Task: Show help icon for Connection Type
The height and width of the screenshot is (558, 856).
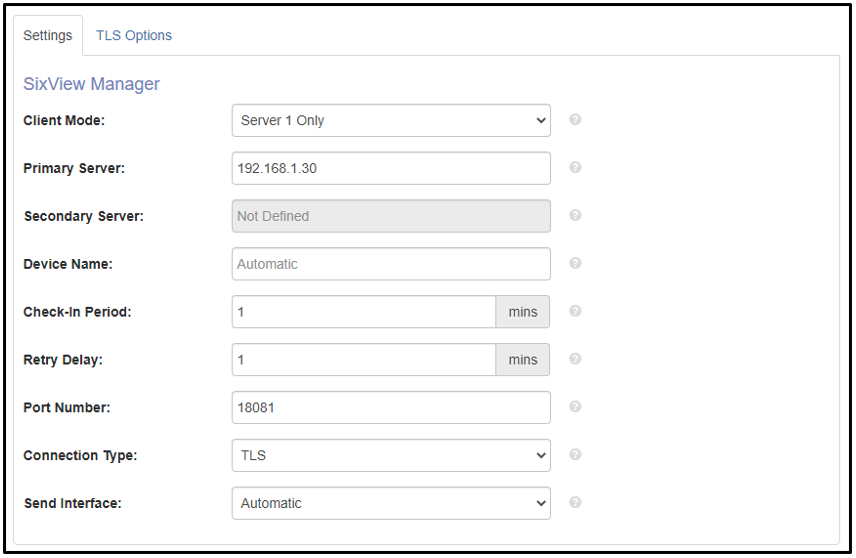Action: [x=575, y=454]
